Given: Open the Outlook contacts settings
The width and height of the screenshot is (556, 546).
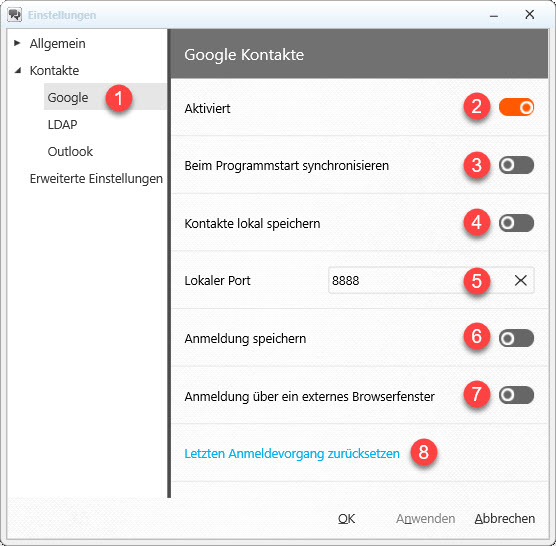Looking at the screenshot, I should click(x=70, y=152).
